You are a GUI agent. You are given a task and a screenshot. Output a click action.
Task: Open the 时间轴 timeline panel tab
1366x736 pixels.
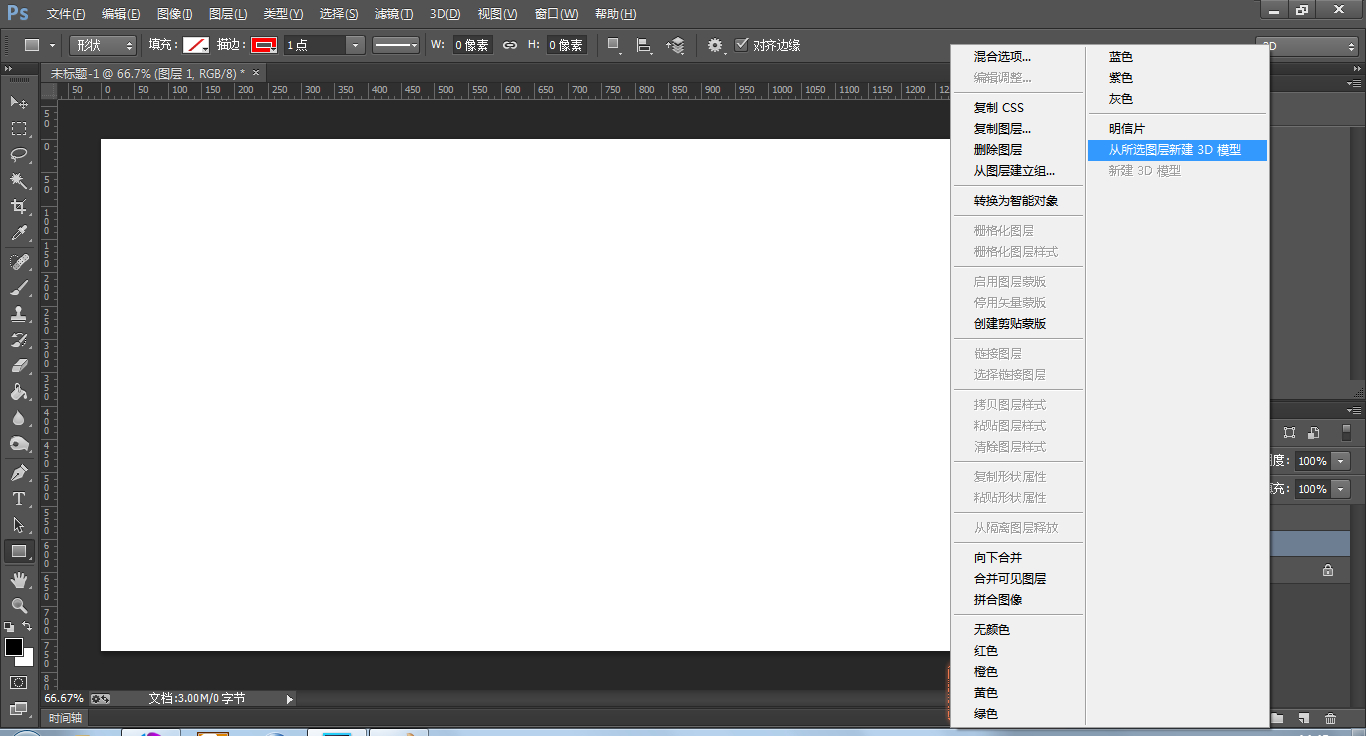click(66, 718)
